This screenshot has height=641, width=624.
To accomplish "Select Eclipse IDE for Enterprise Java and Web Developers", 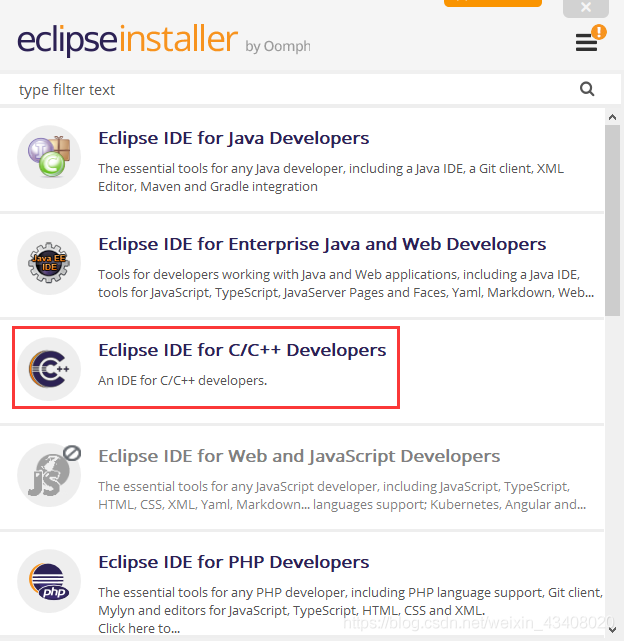I will point(322,244).
